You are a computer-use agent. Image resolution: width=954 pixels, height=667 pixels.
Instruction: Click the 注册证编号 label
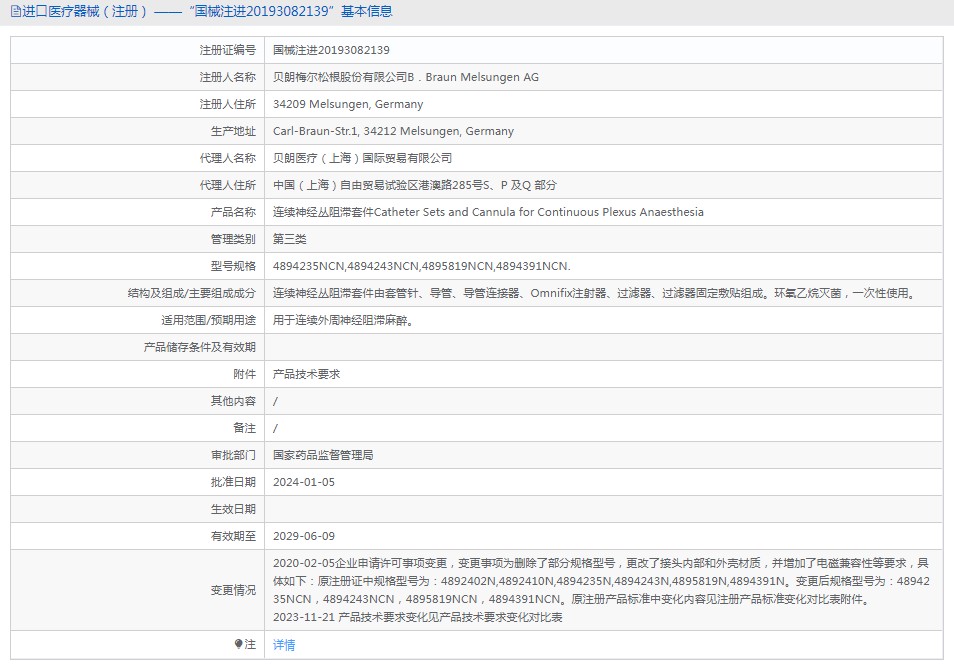[x=228, y=50]
